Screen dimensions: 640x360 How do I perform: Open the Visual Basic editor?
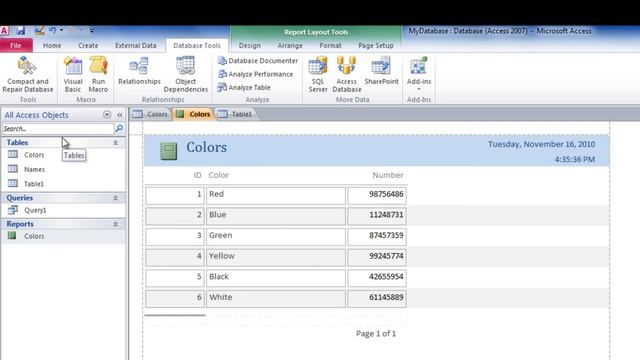pyautogui.click(x=73, y=75)
